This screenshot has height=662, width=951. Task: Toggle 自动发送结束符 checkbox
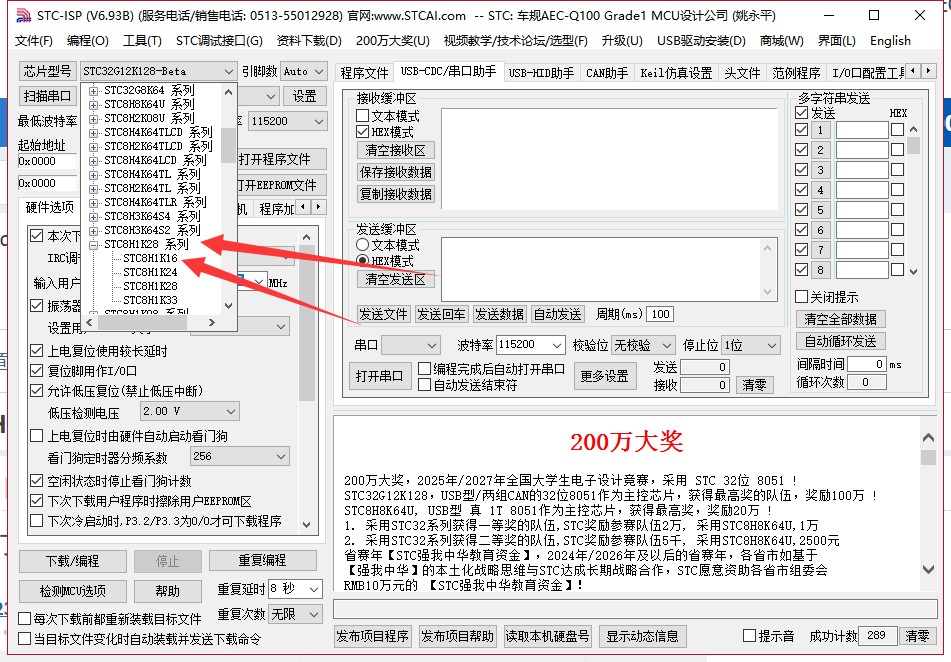425,385
